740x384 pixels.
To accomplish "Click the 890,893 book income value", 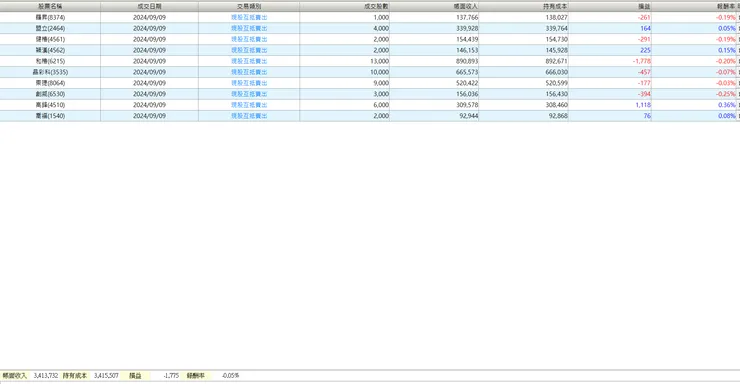I will coord(467,61).
